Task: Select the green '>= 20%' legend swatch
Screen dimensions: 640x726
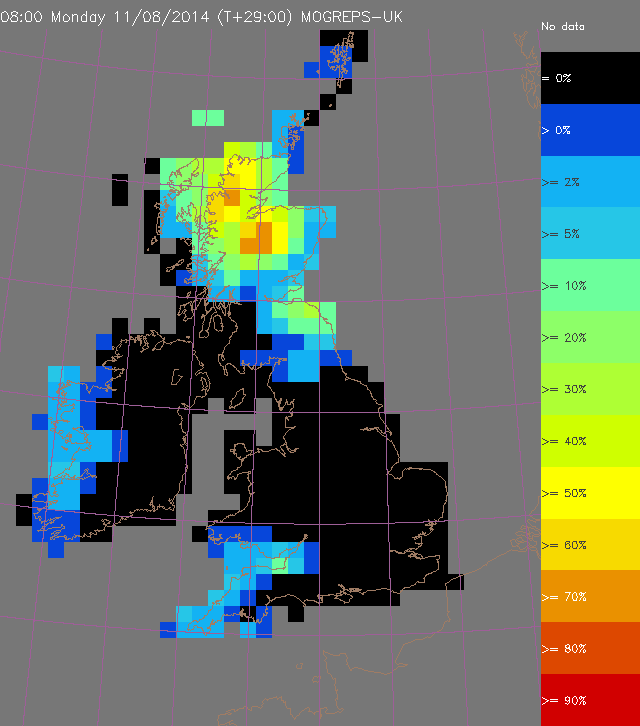Action: (x=590, y=338)
